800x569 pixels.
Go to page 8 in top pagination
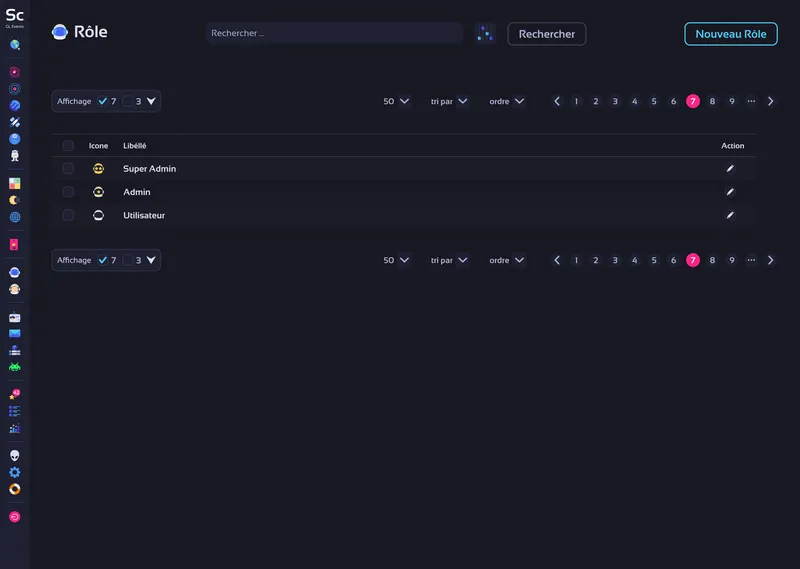point(712,101)
